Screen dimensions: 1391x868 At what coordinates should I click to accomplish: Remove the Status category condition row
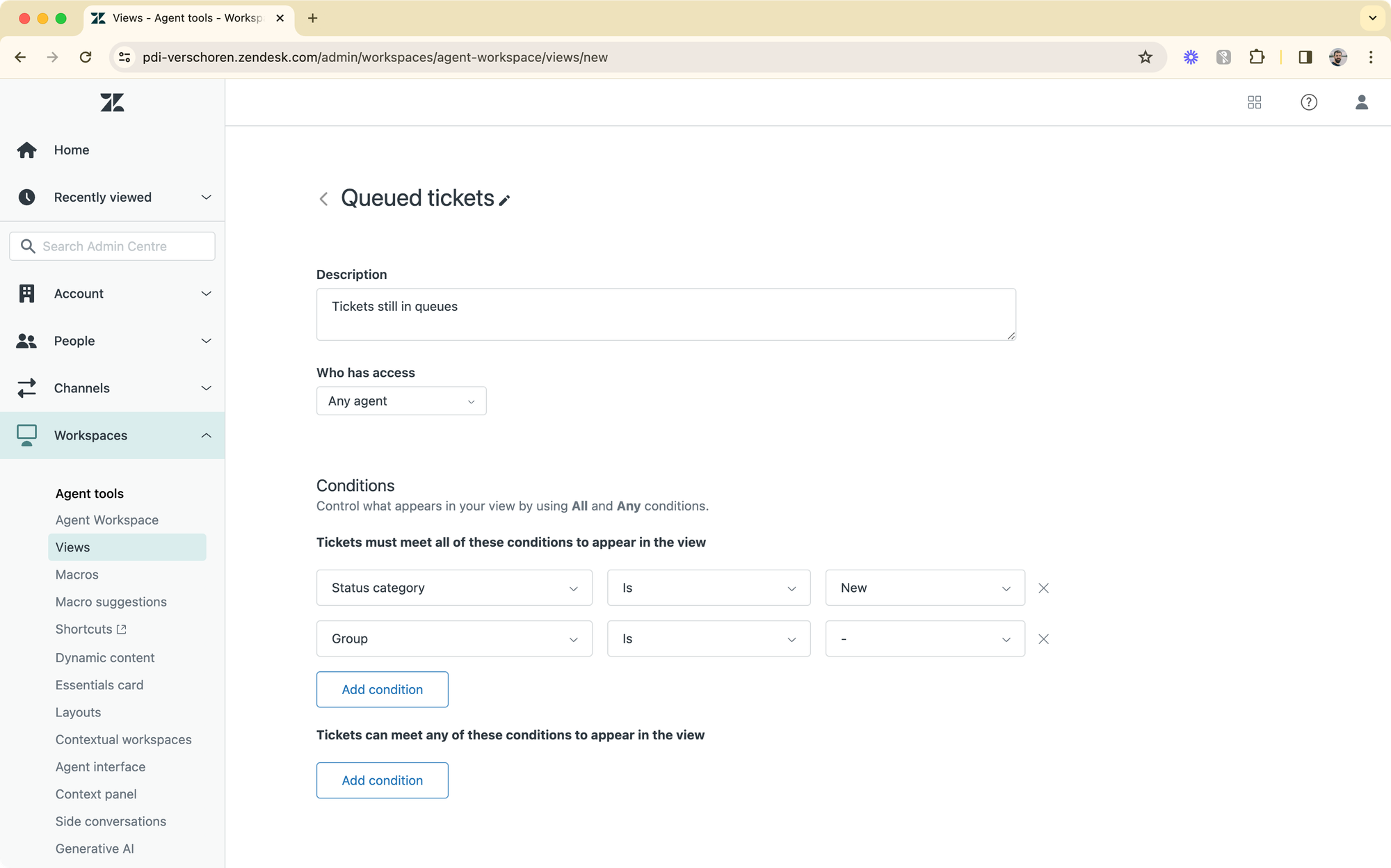coord(1043,588)
